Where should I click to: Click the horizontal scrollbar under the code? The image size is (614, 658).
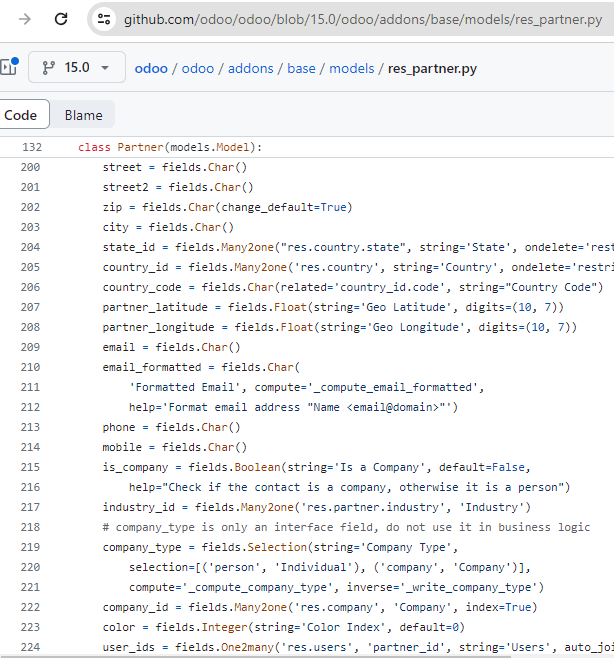click(255, 656)
